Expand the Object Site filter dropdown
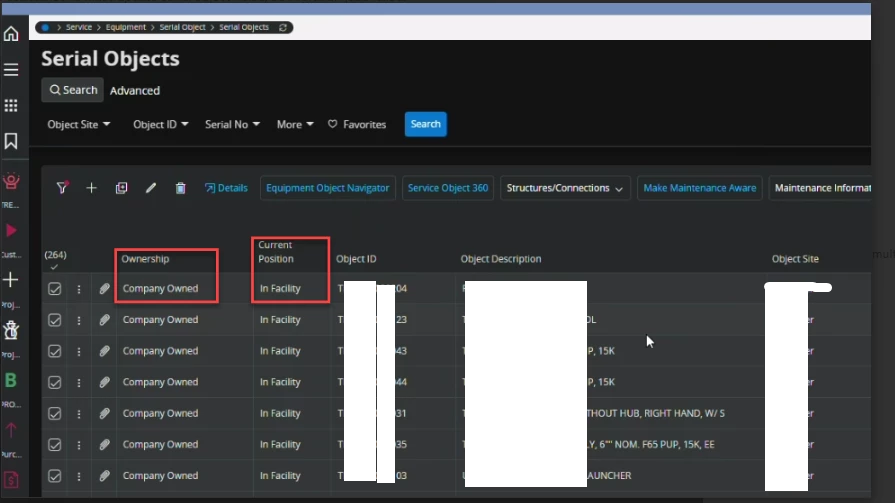Viewport: 895px width, 503px height. [79, 125]
